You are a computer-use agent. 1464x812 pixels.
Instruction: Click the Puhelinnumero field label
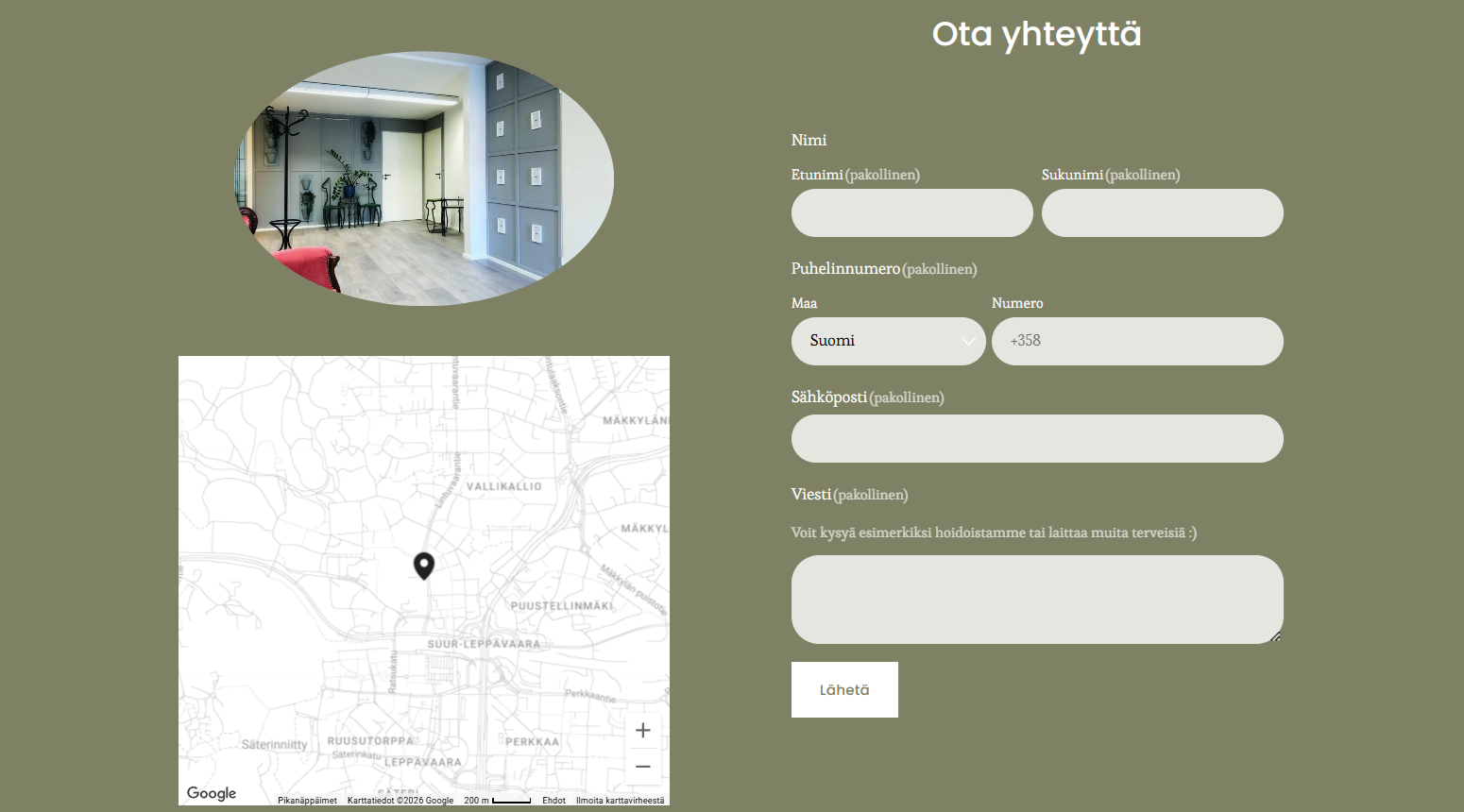click(845, 268)
